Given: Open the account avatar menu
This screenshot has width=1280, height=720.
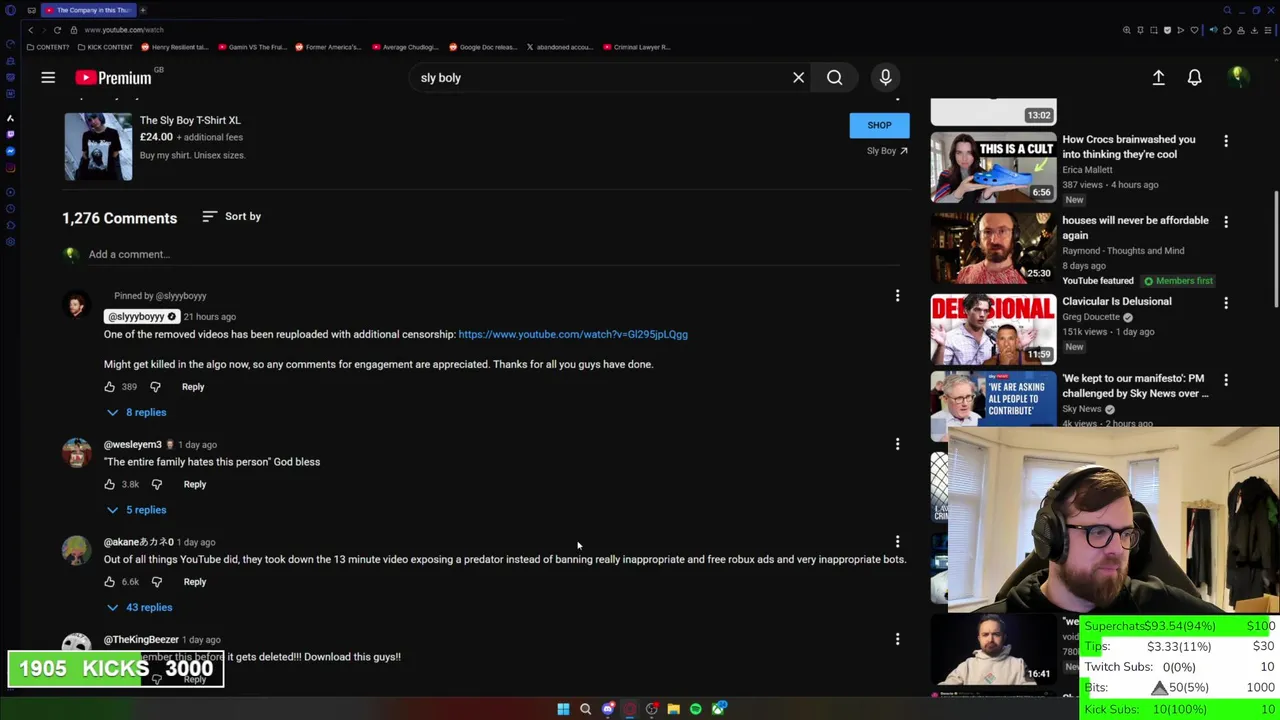Looking at the screenshot, I should click(x=1237, y=78).
